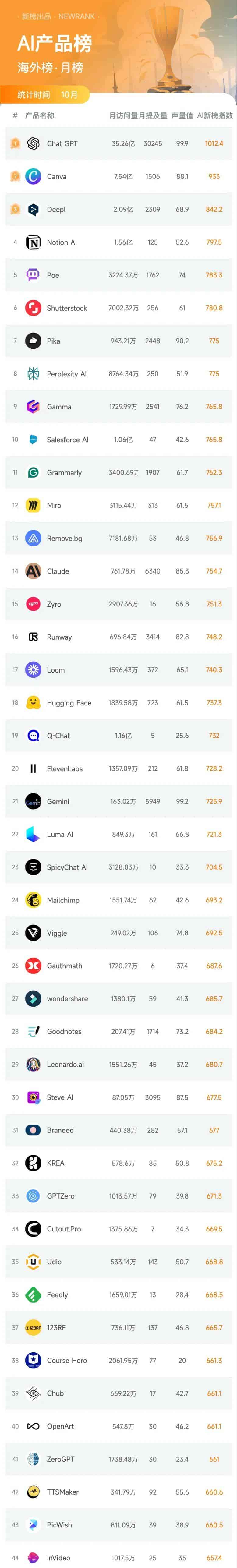This screenshot has height=1568, width=237.
Task: Click the Poe logo icon
Action: 34,275
